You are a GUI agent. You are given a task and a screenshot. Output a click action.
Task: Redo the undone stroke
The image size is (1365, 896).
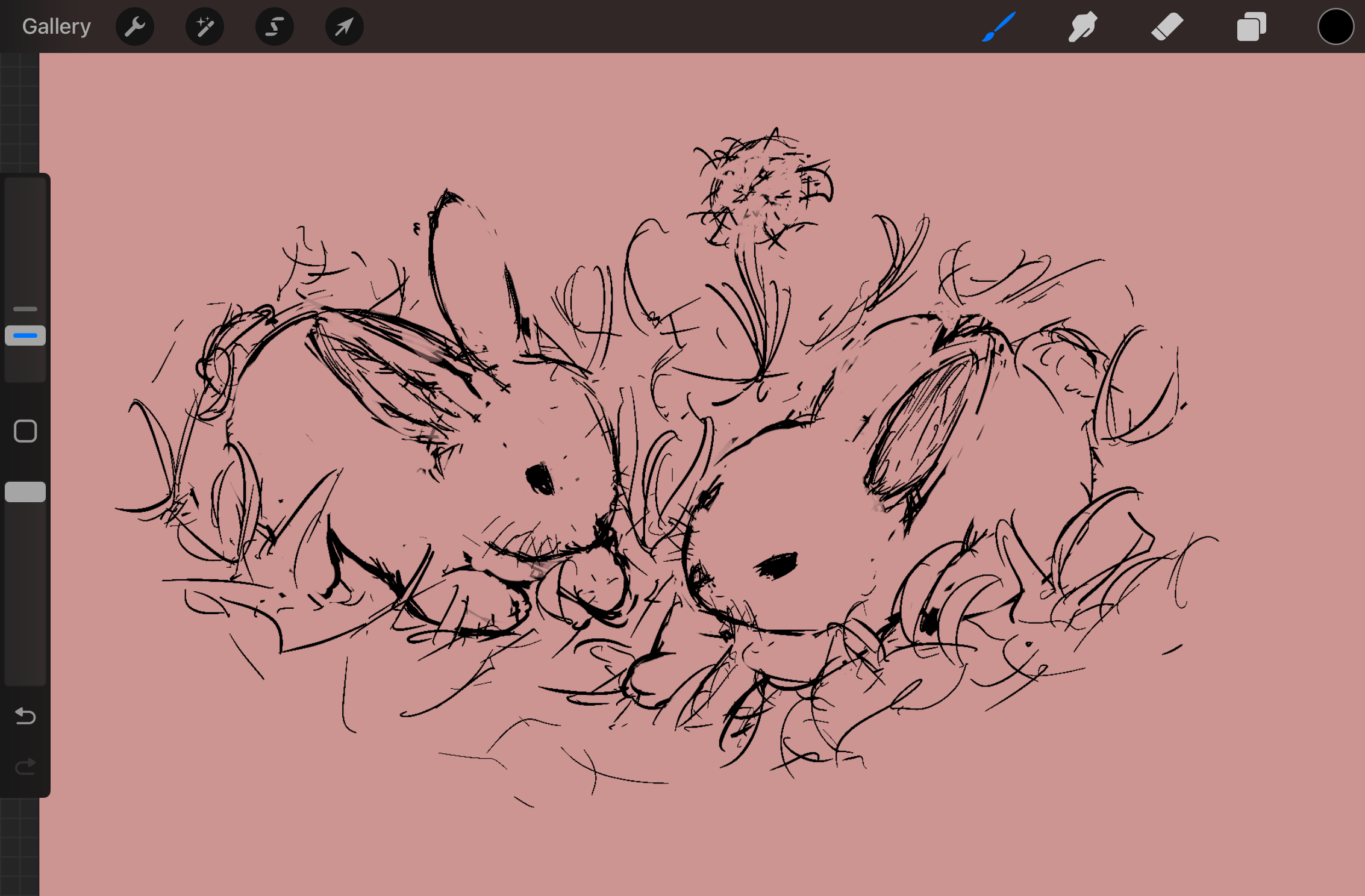(25, 767)
